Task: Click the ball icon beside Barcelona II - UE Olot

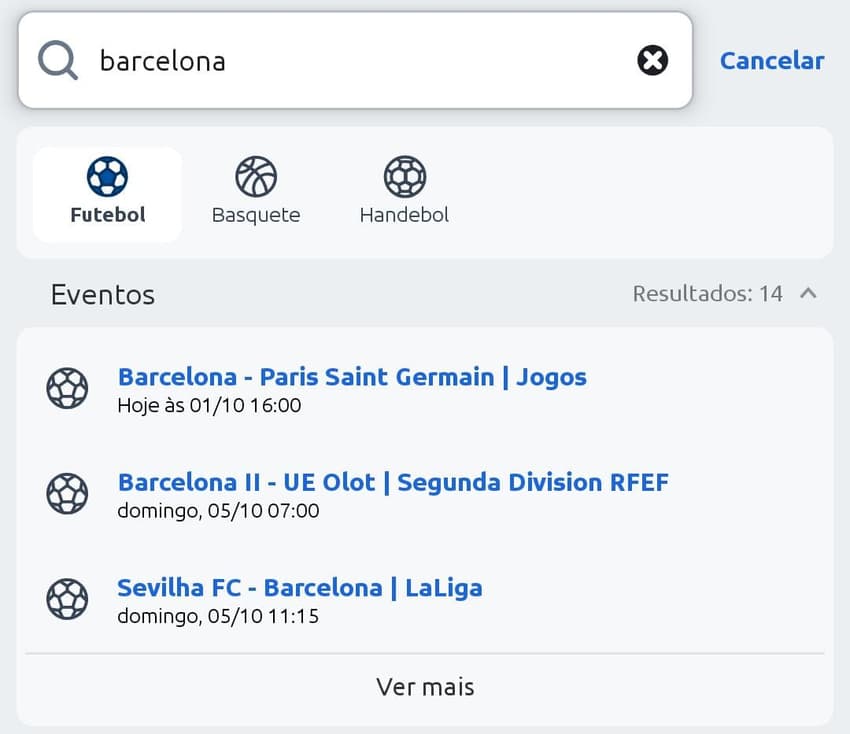Action: pyautogui.click(x=67, y=494)
